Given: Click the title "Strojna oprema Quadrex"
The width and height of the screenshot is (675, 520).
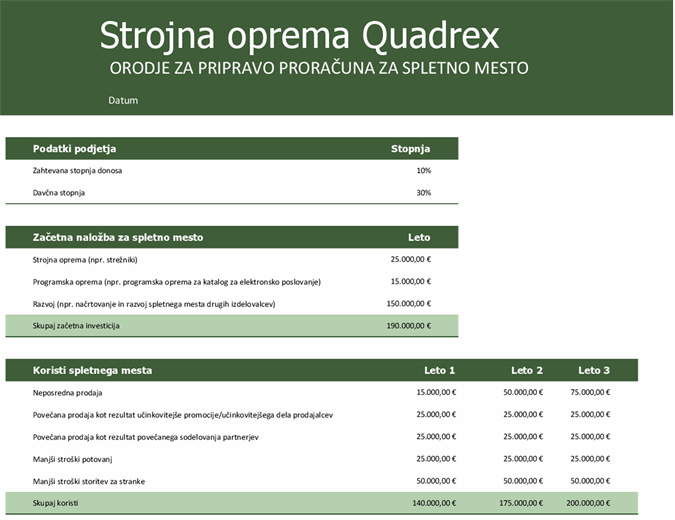Looking at the screenshot, I should tap(299, 36).
